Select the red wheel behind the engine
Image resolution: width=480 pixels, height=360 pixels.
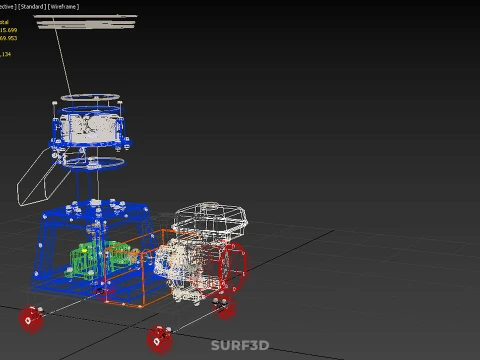click(226, 307)
